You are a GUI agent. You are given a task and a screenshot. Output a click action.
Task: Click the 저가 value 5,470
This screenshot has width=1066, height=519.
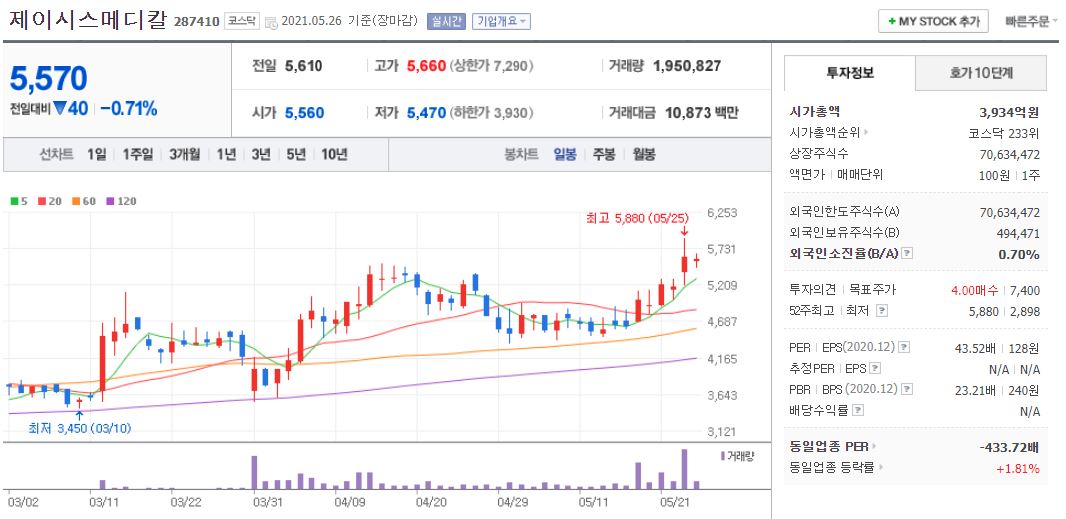pos(426,112)
